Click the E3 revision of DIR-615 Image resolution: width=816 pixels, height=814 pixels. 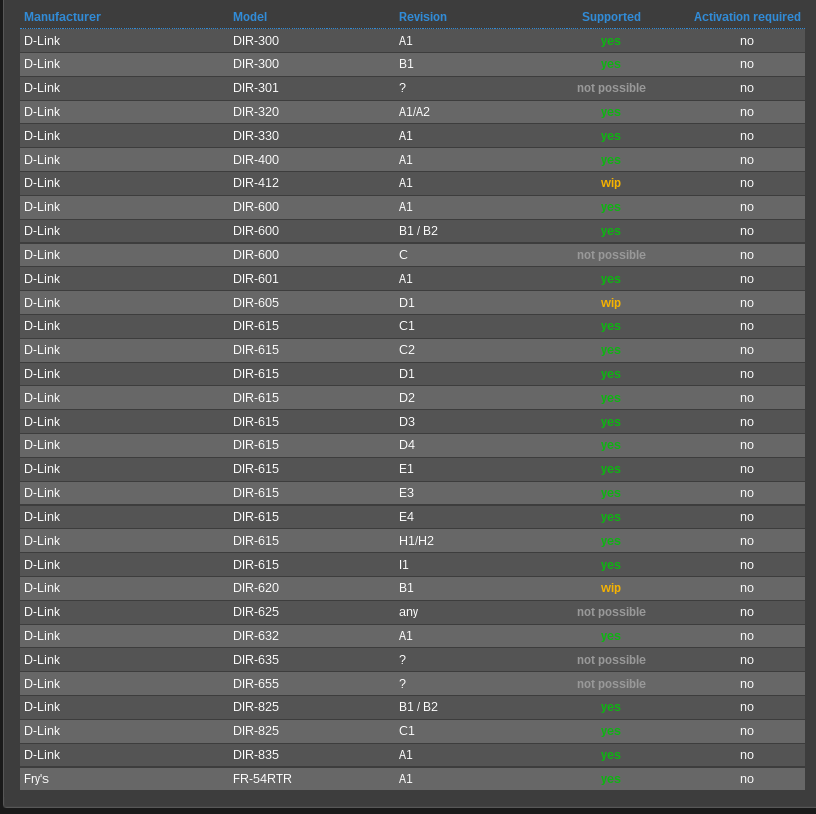click(406, 493)
